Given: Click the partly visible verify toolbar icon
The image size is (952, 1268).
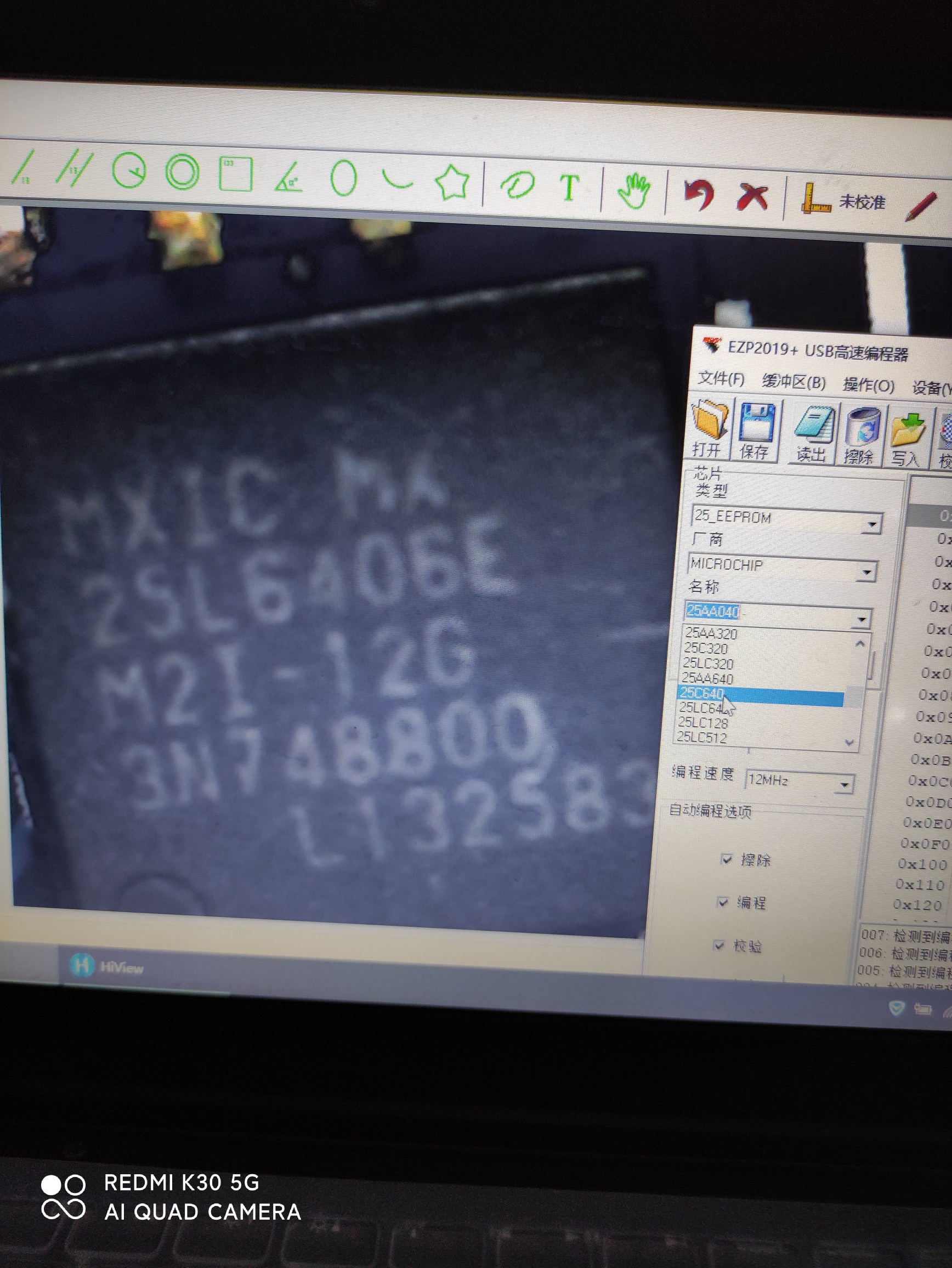Looking at the screenshot, I should [x=945, y=441].
